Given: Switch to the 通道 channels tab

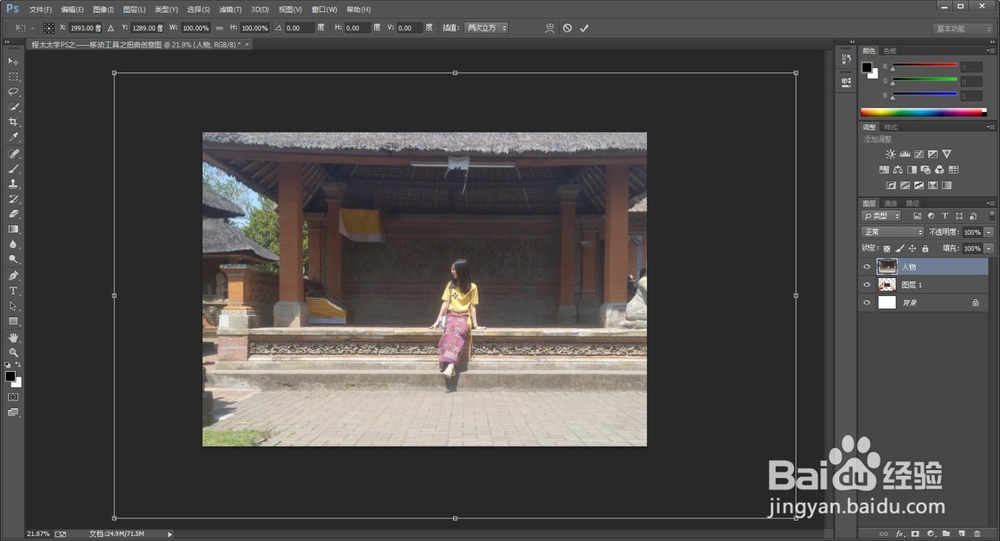Looking at the screenshot, I should click(x=891, y=203).
